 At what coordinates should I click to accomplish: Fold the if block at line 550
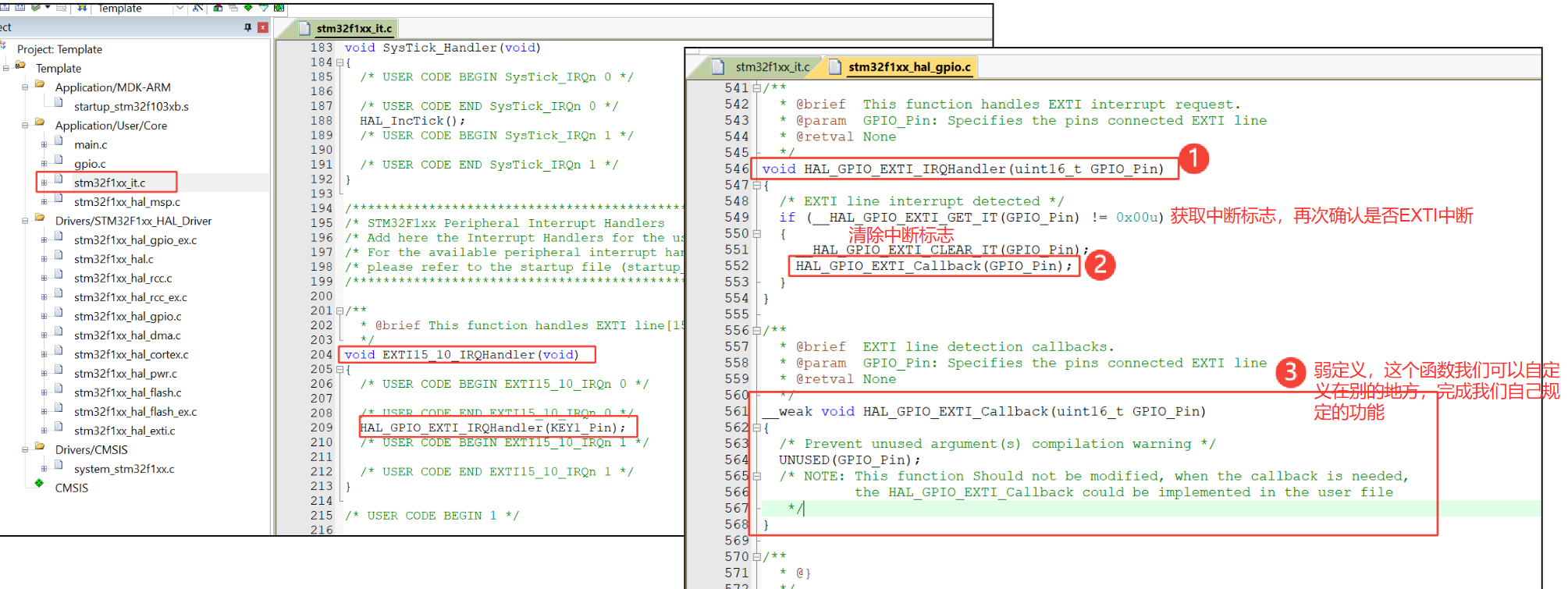756,234
